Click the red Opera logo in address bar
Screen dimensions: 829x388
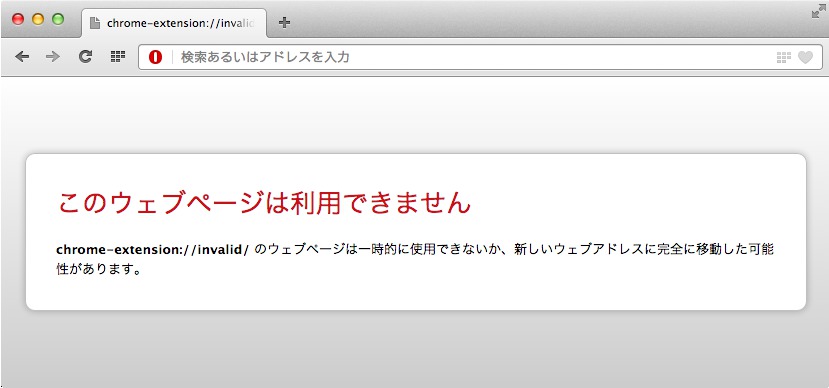[155, 57]
